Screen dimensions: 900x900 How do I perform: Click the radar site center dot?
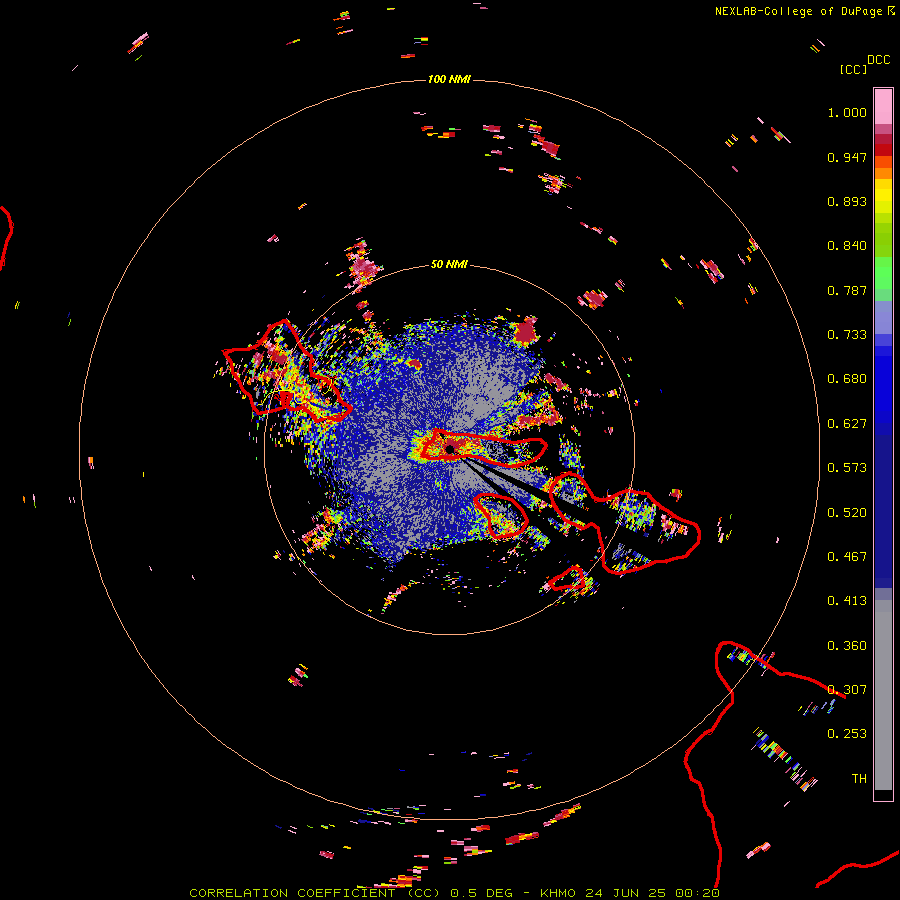click(x=450, y=449)
